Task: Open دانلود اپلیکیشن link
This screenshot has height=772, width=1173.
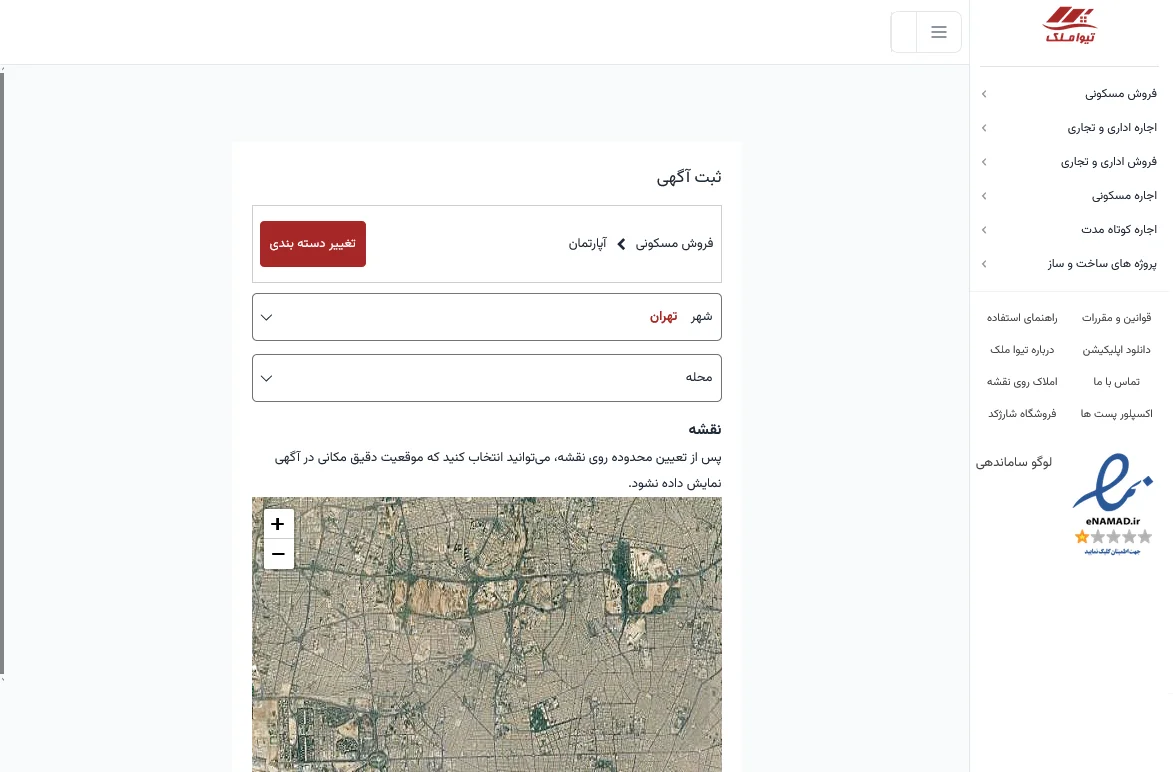Action: (1116, 350)
